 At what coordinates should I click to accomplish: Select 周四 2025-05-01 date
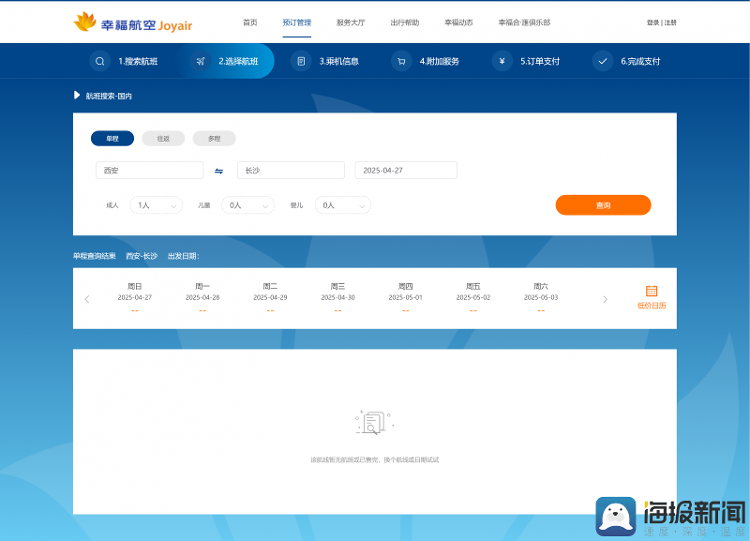click(x=406, y=298)
